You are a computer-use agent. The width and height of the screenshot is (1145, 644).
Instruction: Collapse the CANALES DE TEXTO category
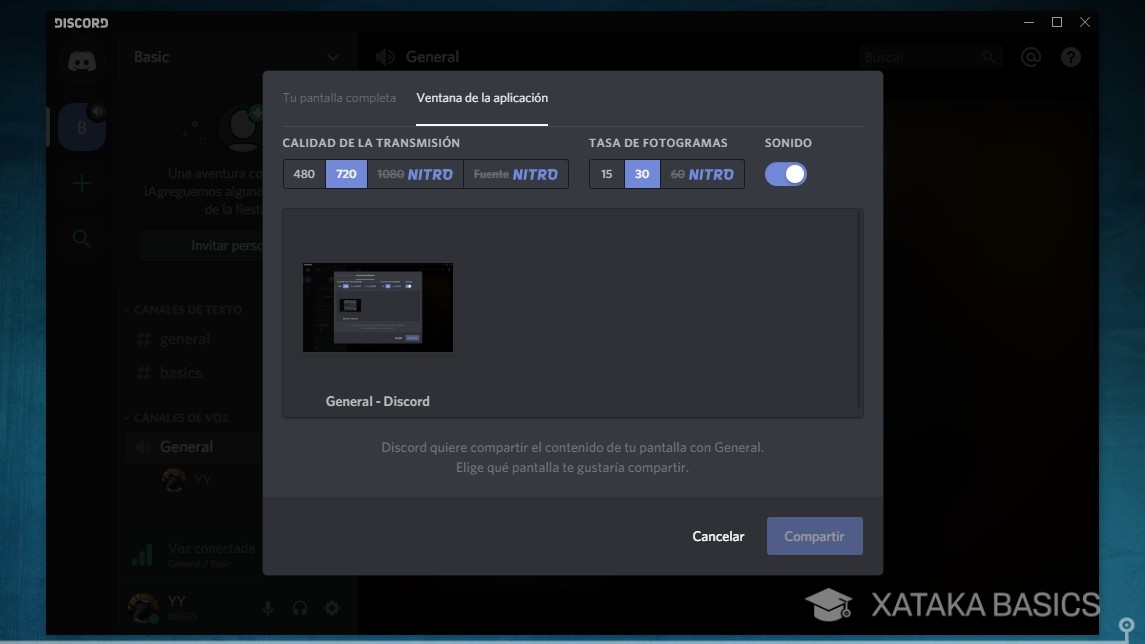[x=186, y=310]
